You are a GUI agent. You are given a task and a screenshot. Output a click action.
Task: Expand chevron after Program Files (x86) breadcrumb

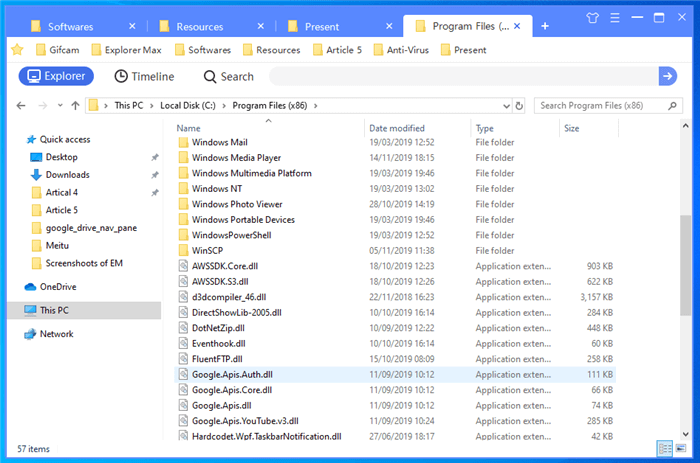[316, 106]
